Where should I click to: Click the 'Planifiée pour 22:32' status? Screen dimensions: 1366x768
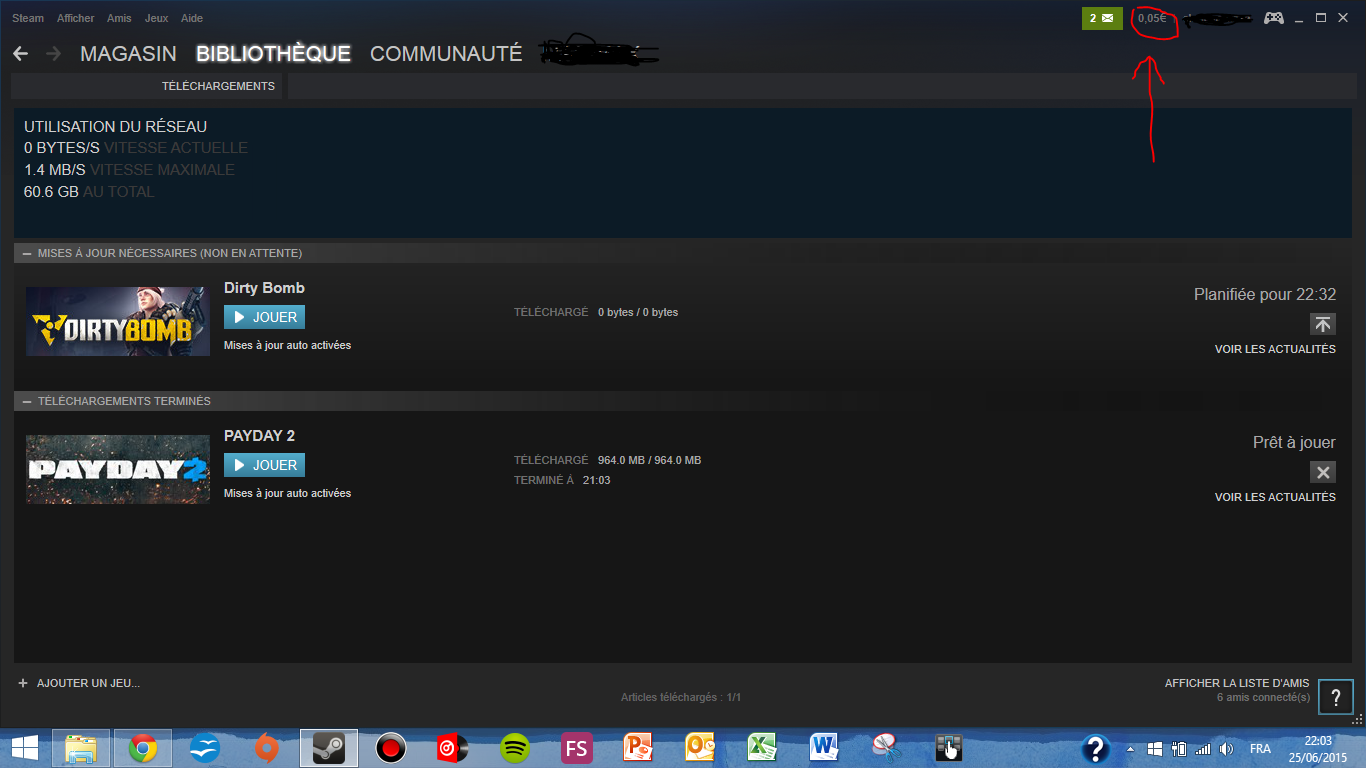tap(1265, 295)
